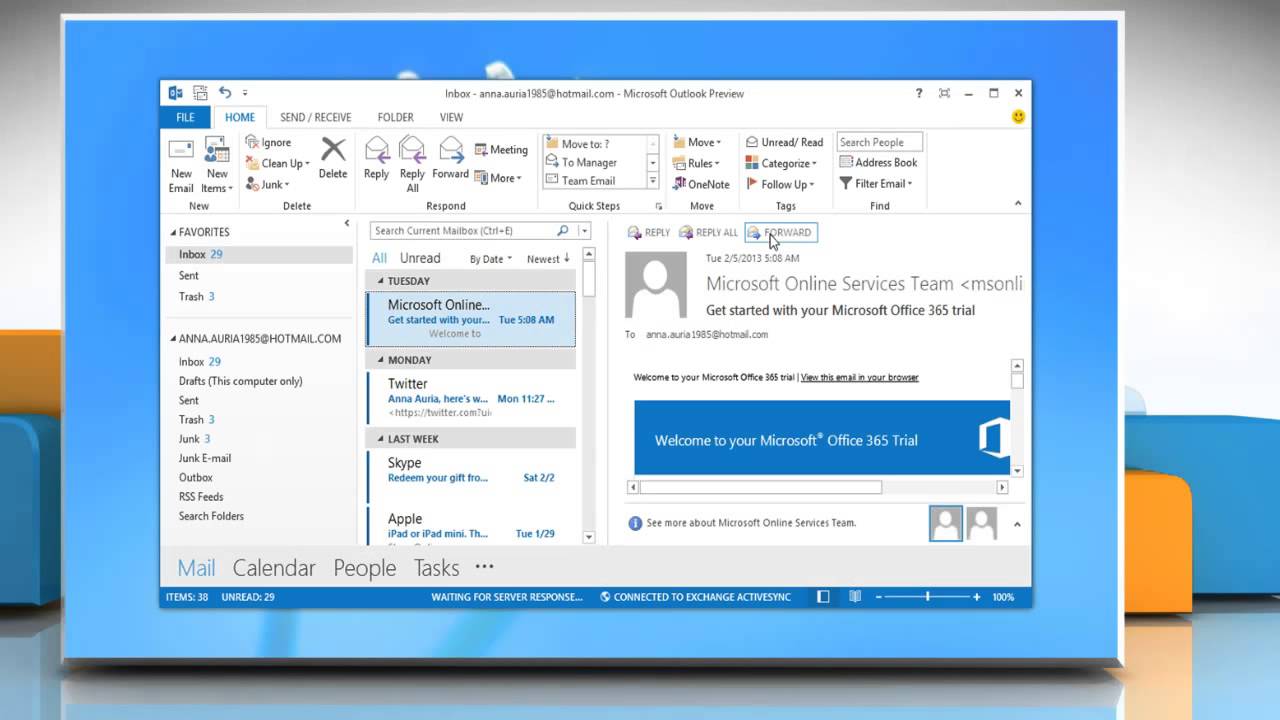This screenshot has width=1280, height=720.
Task: Click the smiley feedback icon
Action: tap(1018, 117)
